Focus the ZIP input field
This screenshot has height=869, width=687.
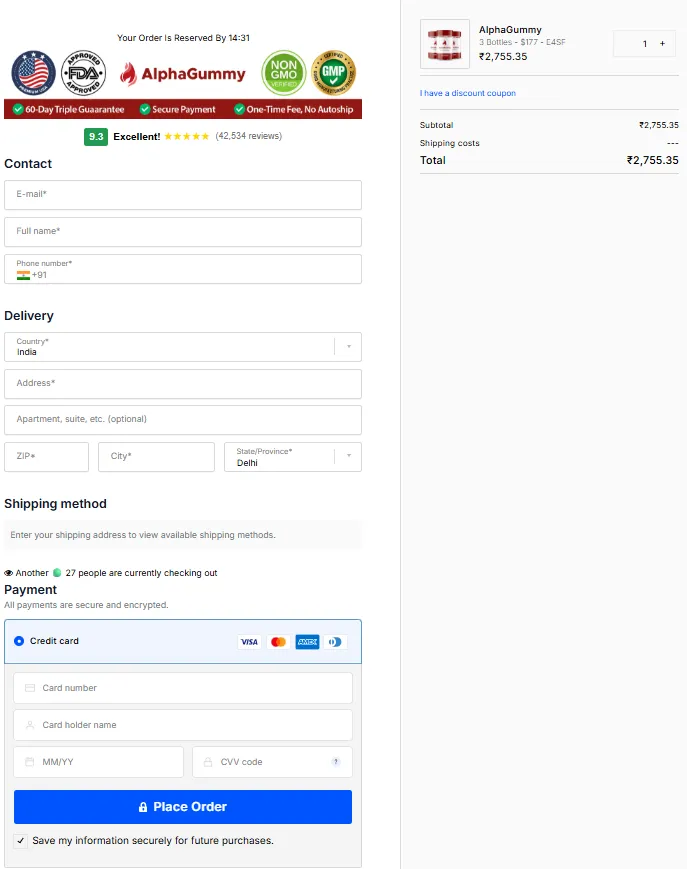[47, 457]
